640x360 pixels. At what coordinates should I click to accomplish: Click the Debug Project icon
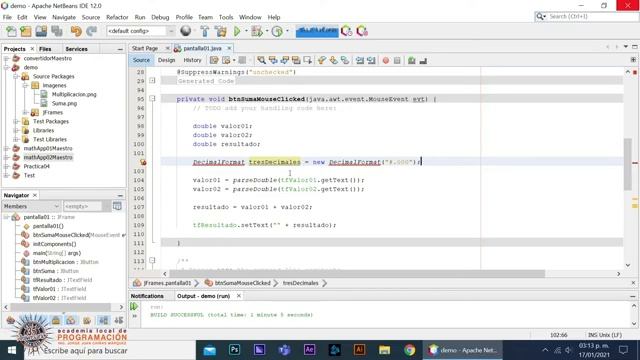(257, 31)
